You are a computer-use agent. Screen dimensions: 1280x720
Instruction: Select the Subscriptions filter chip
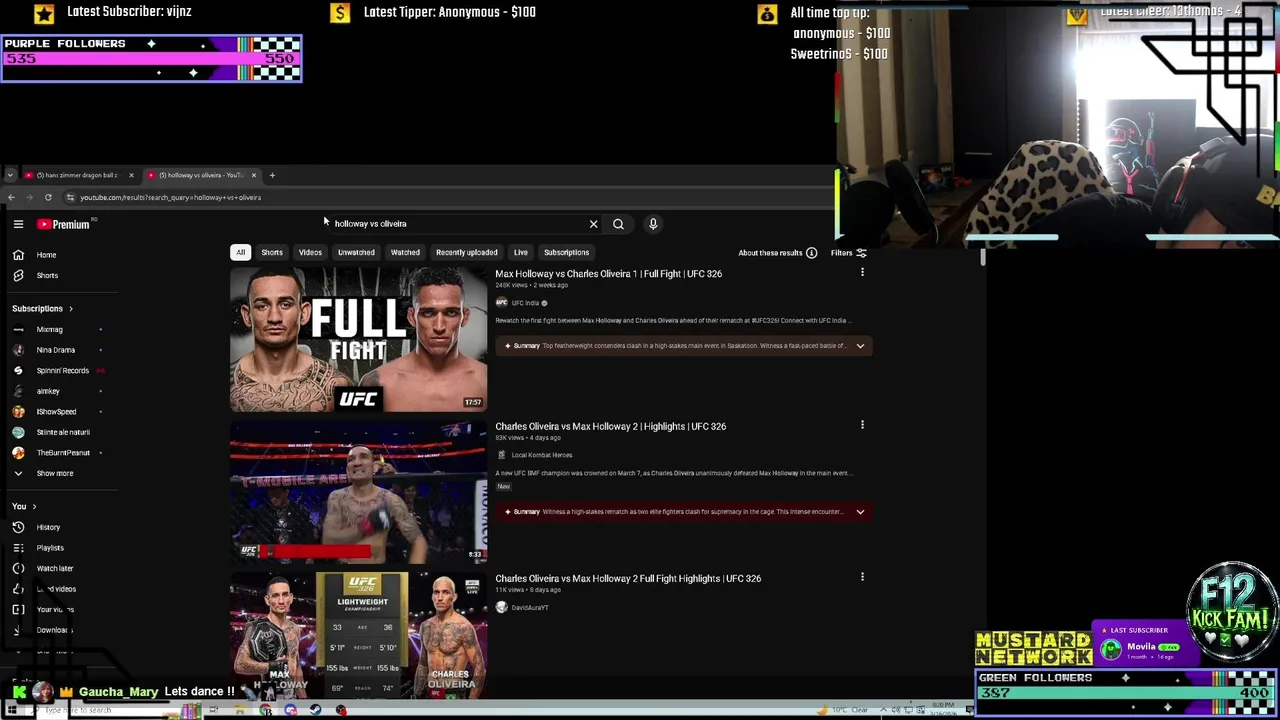pyautogui.click(x=566, y=253)
